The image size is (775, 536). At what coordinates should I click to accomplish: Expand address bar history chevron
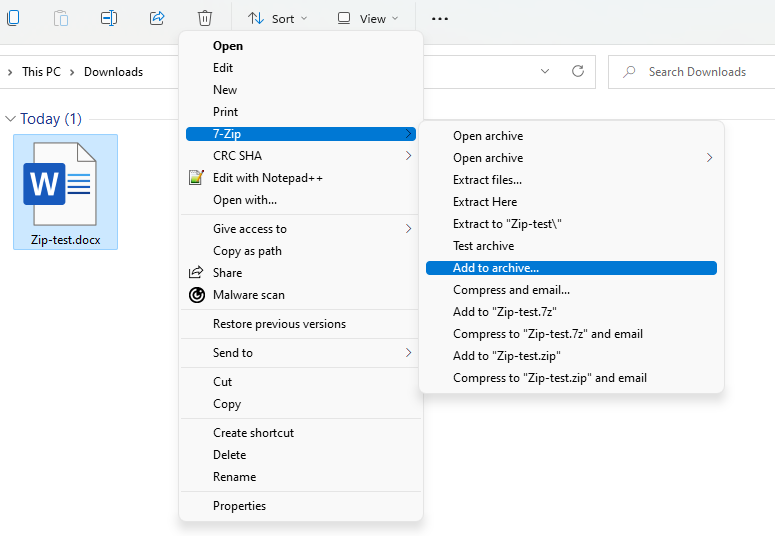545,72
